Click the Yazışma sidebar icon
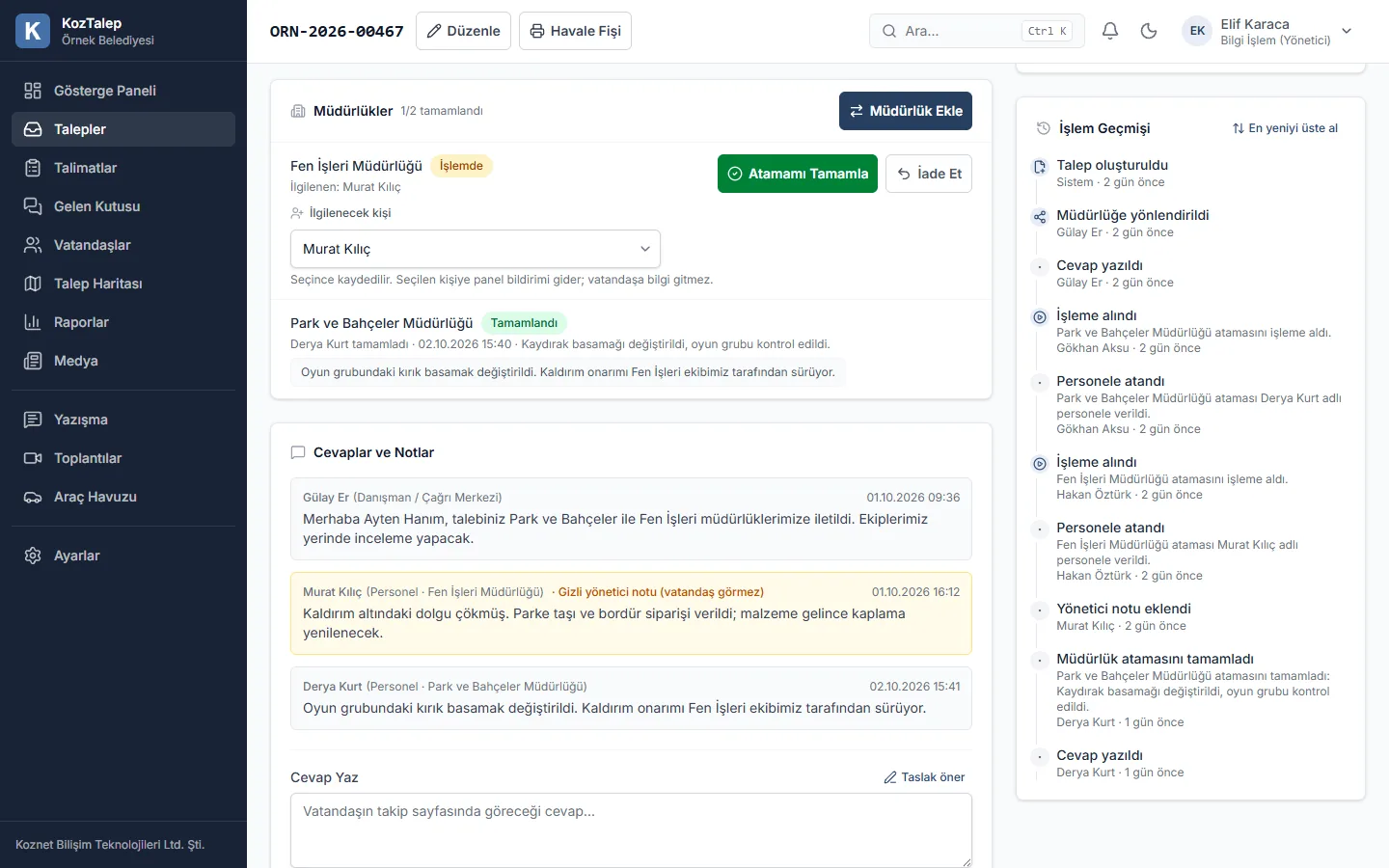This screenshot has width=1389, height=868. 33,420
